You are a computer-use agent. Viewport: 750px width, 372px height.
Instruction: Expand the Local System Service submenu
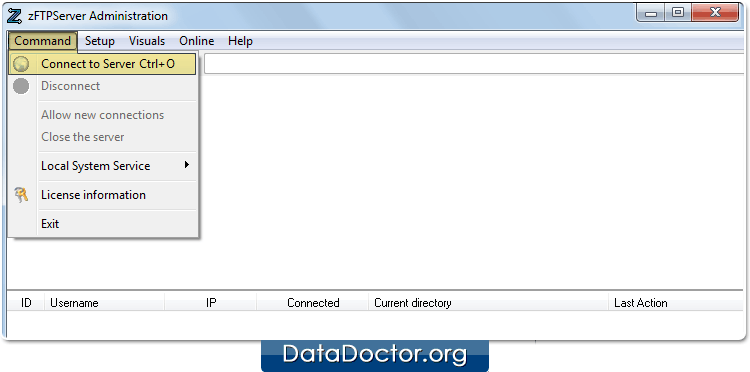(102, 166)
